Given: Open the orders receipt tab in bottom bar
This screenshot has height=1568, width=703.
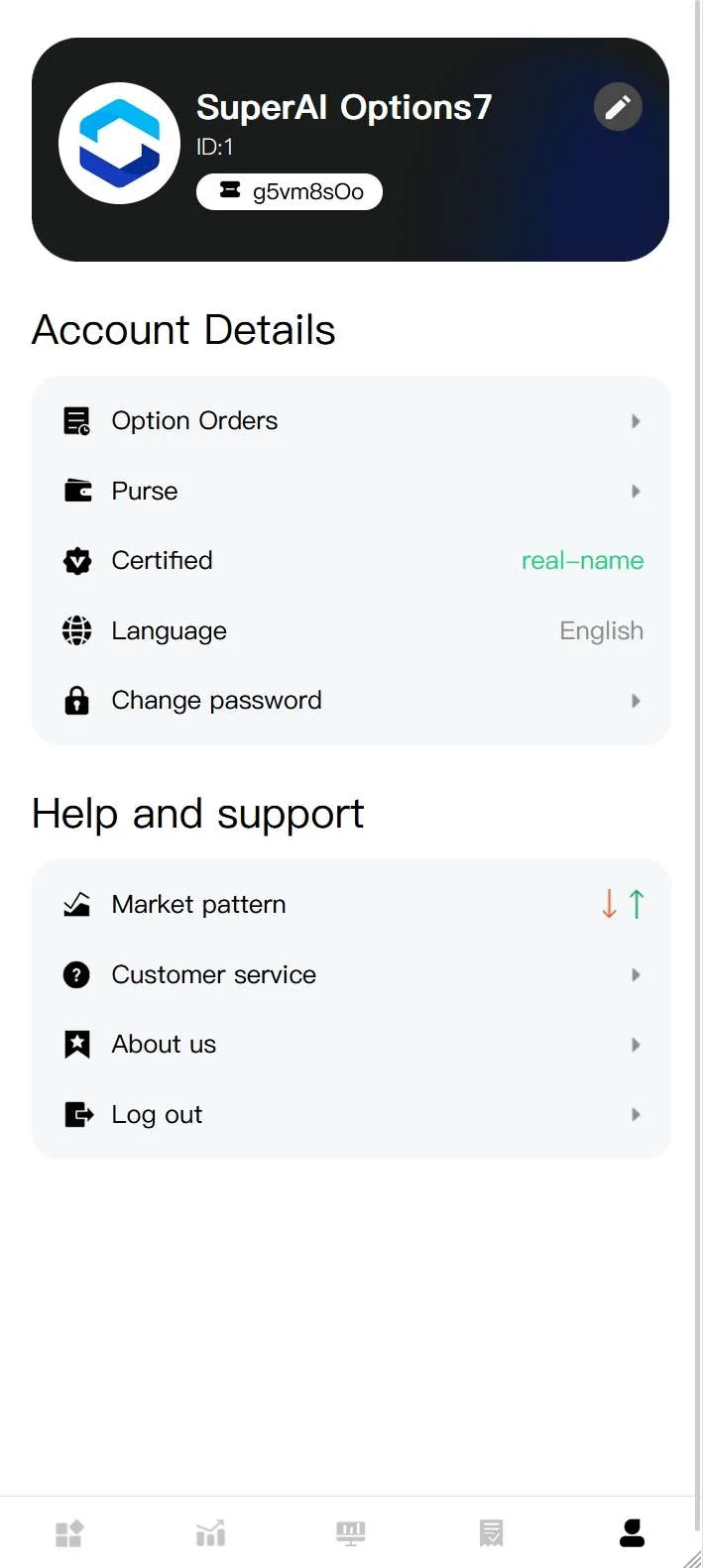Looking at the screenshot, I should click(491, 1533).
